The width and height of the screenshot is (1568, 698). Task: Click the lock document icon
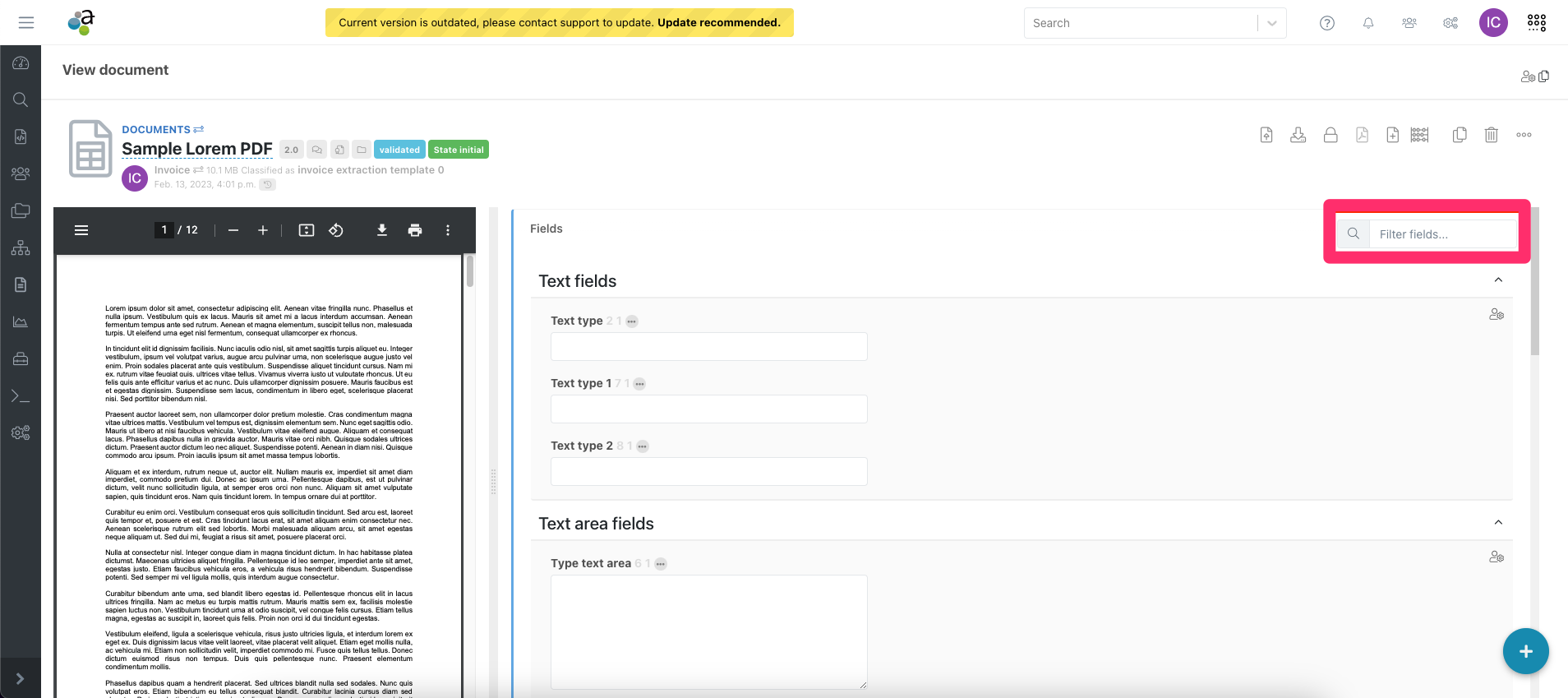[1330, 135]
